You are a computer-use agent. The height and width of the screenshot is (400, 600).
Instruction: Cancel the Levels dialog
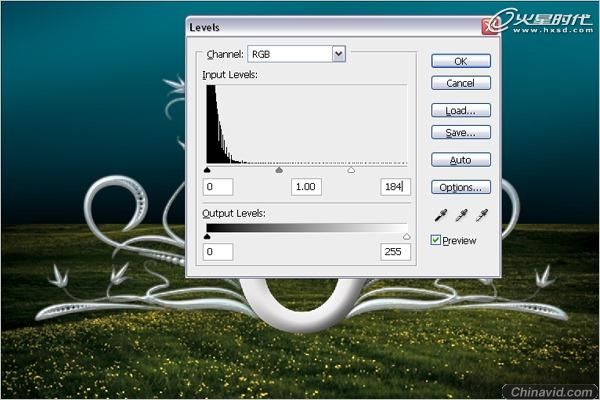[461, 83]
